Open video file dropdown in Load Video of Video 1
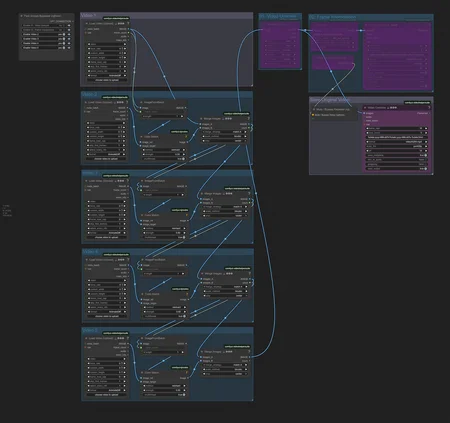The height and width of the screenshot is (423, 450). coord(107,44)
